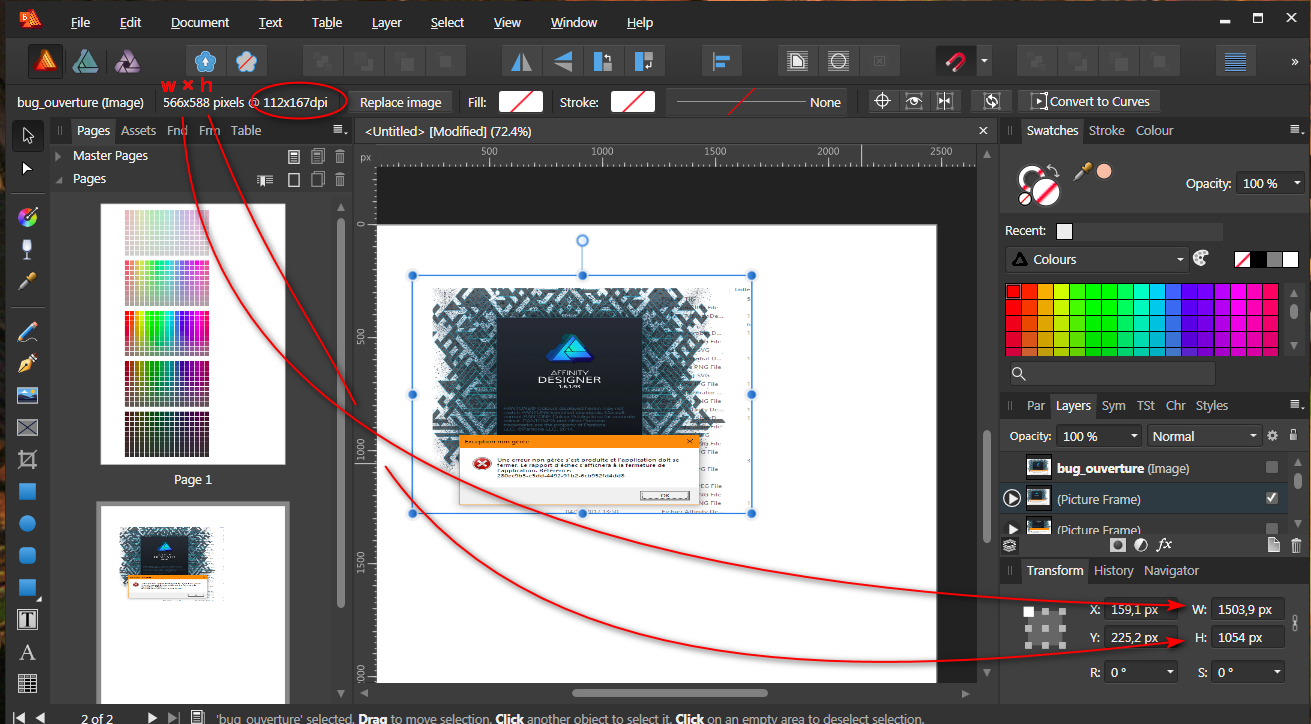Open snapping options dropdown arrow
Screen dimensions: 1311x724
tap(984, 62)
